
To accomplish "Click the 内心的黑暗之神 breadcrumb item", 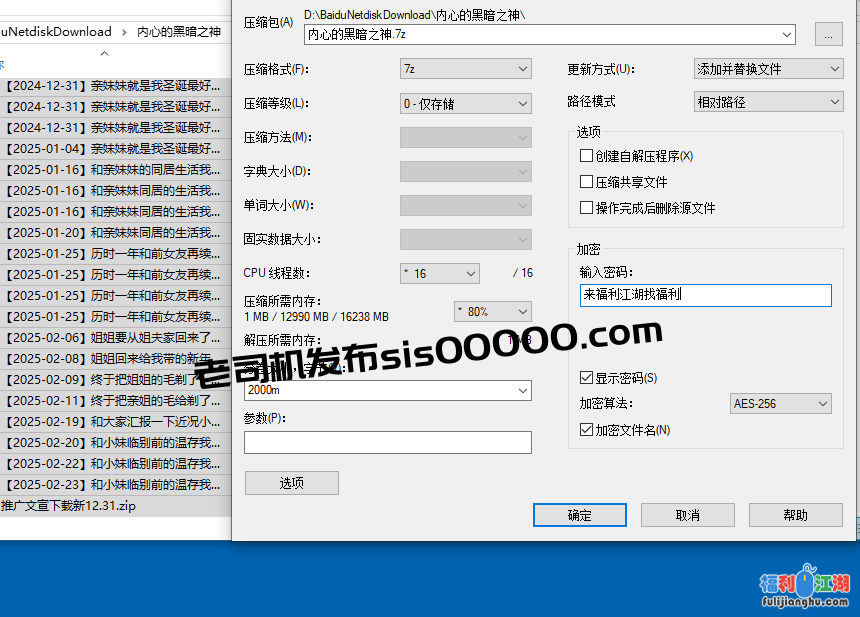I will coord(180,31).
